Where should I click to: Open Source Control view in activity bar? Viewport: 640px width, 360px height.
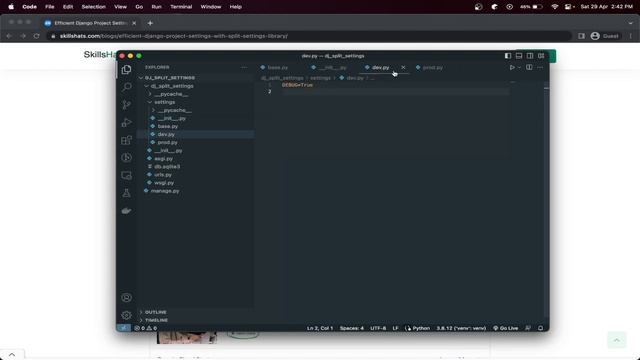[x=127, y=104]
